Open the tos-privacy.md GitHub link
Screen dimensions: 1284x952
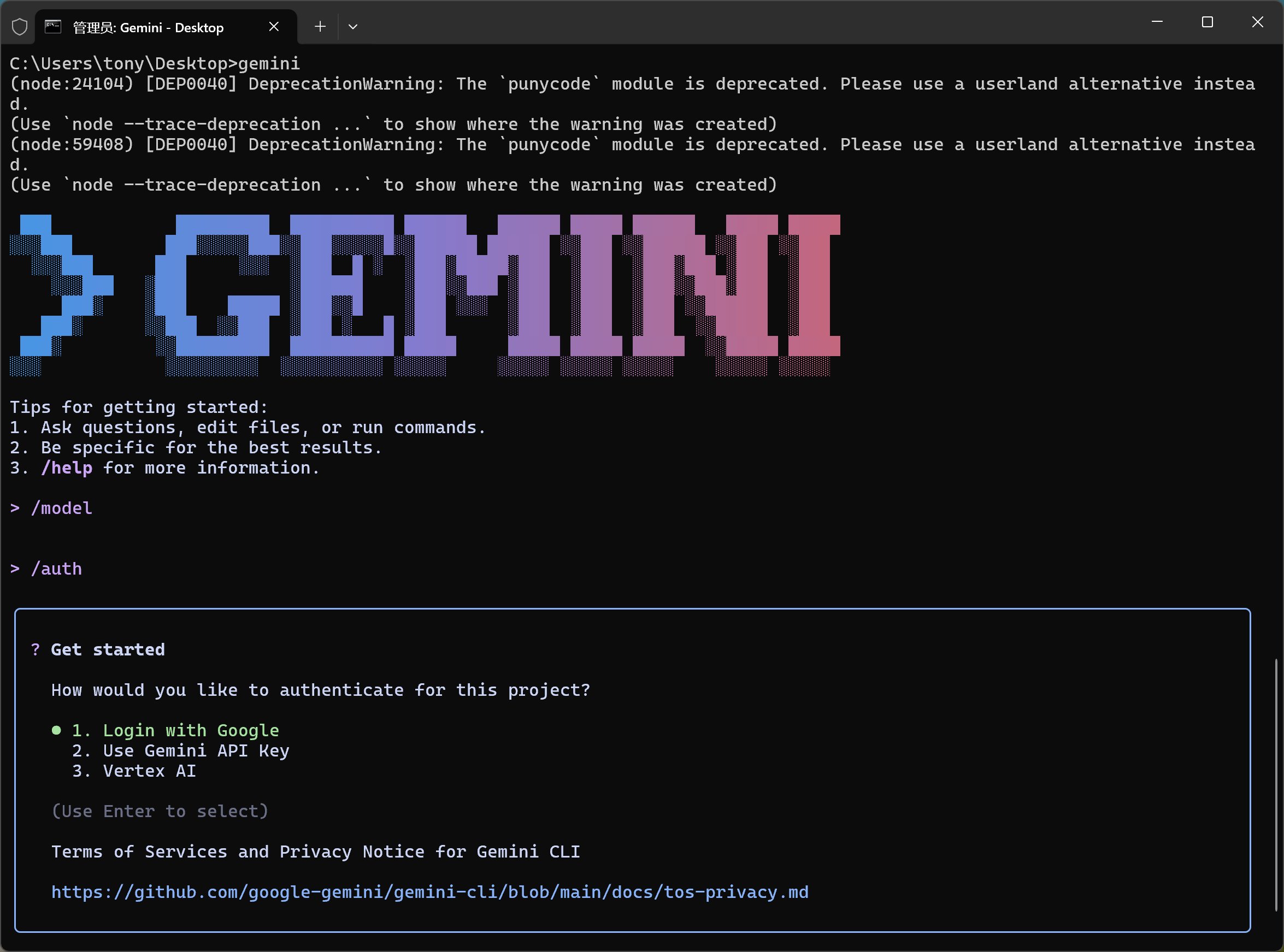tap(429, 891)
